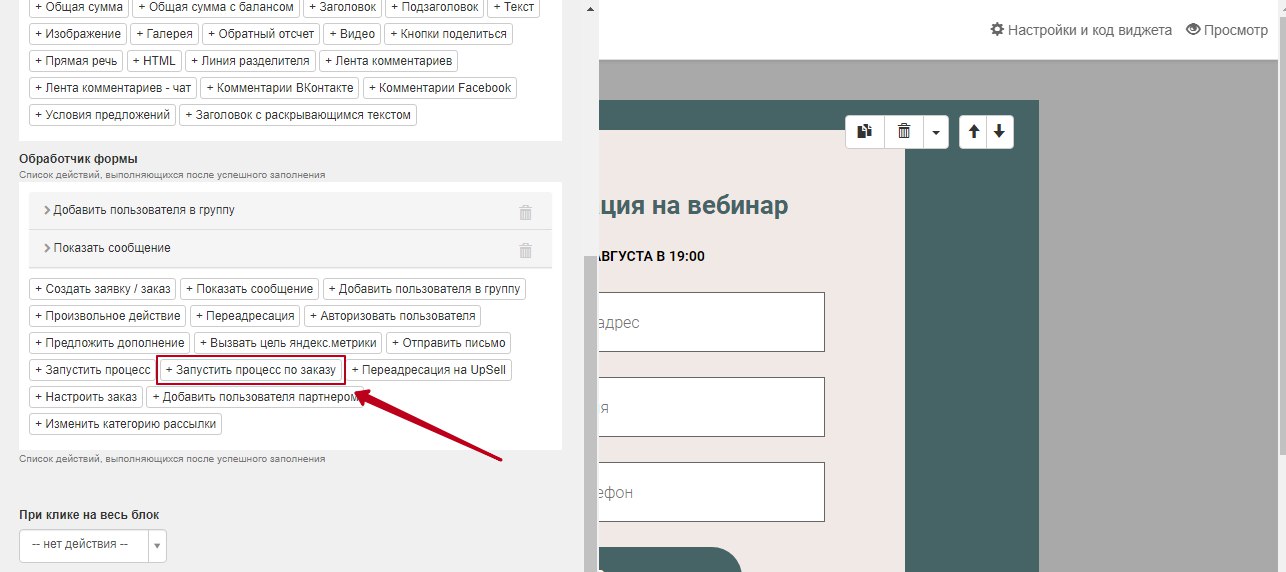Insert '+ HTML' element

pyautogui.click(x=154, y=61)
